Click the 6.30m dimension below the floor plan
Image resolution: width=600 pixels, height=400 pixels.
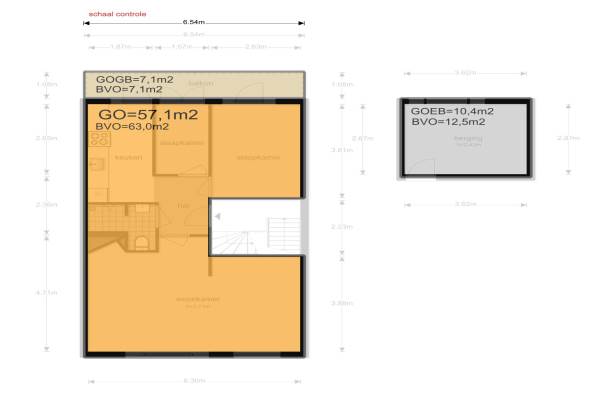pos(195,381)
